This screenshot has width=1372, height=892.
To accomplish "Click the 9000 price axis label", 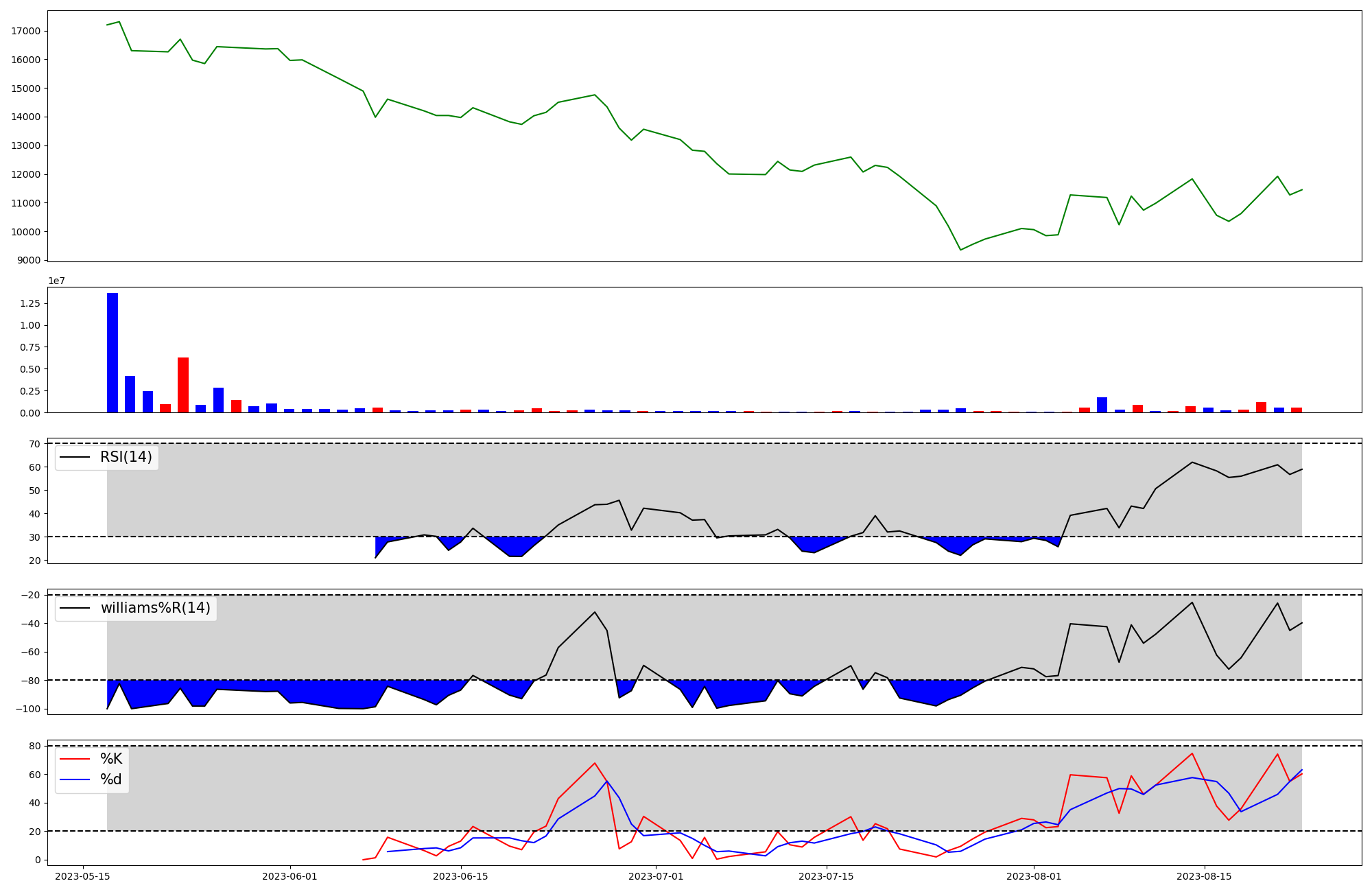I will click(28, 260).
